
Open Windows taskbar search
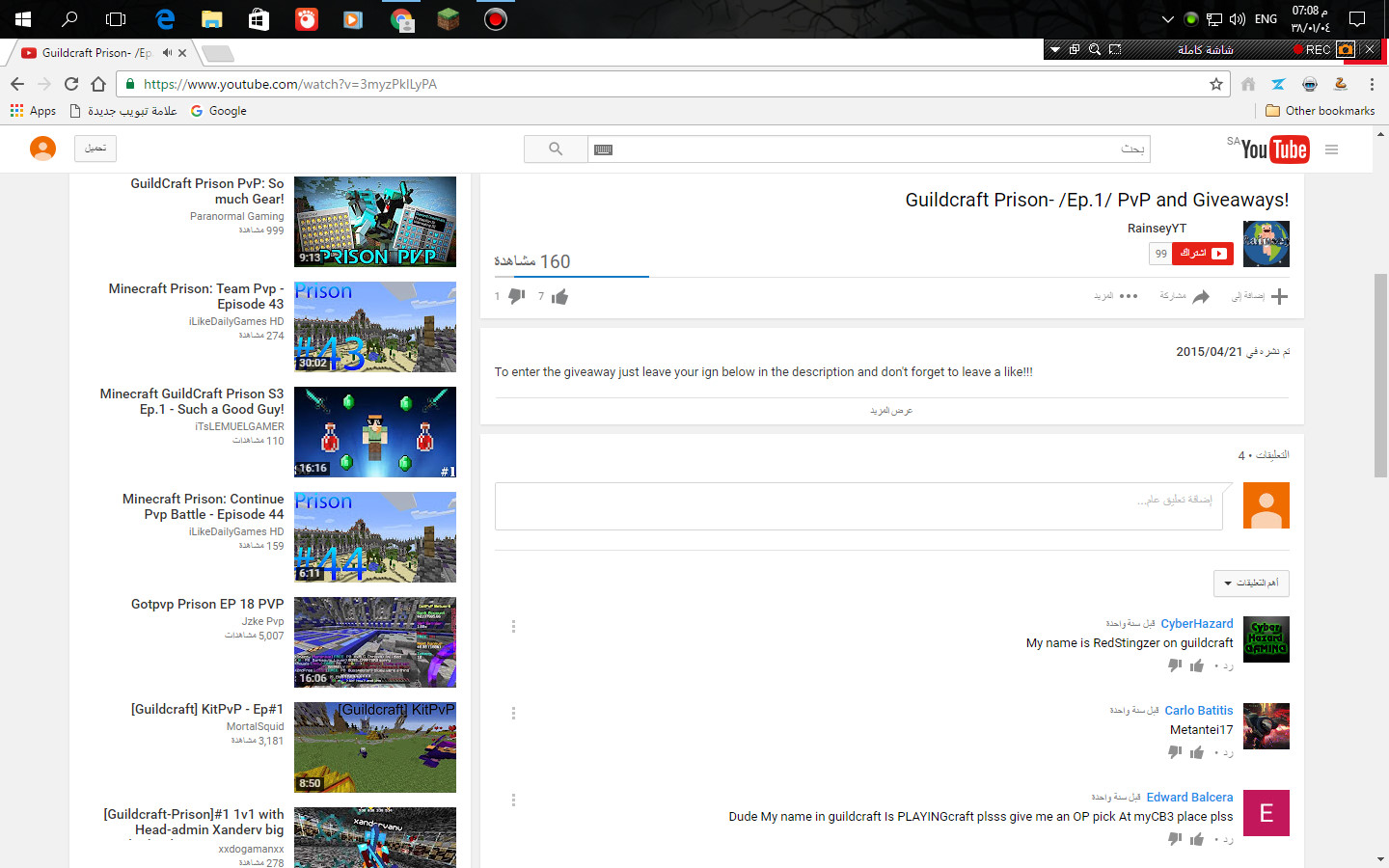point(69,19)
